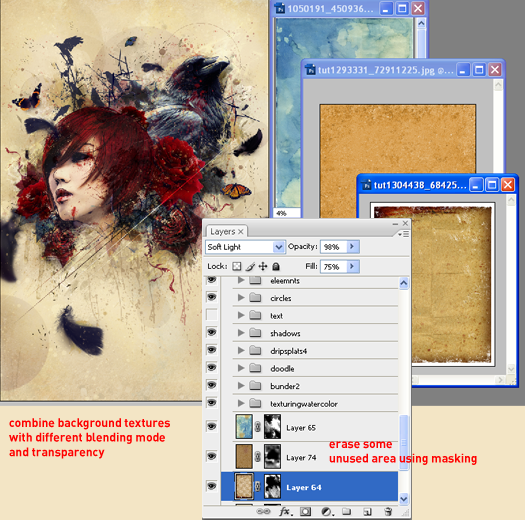This screenshot has width=525, height=520.
Task: Select Layer 74 in the list
Action: [x=309, y=456]
